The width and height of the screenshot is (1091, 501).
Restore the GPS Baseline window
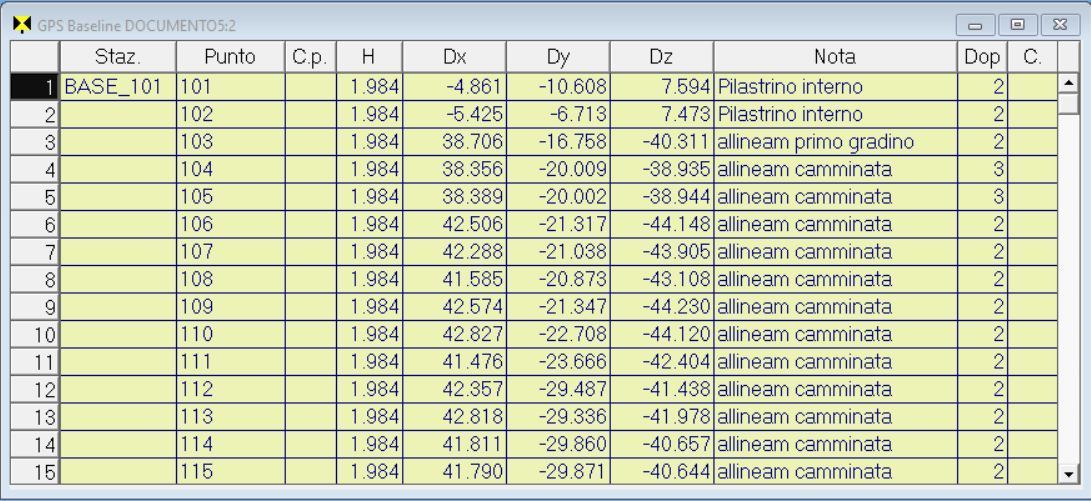click(x=1018, y=25)
